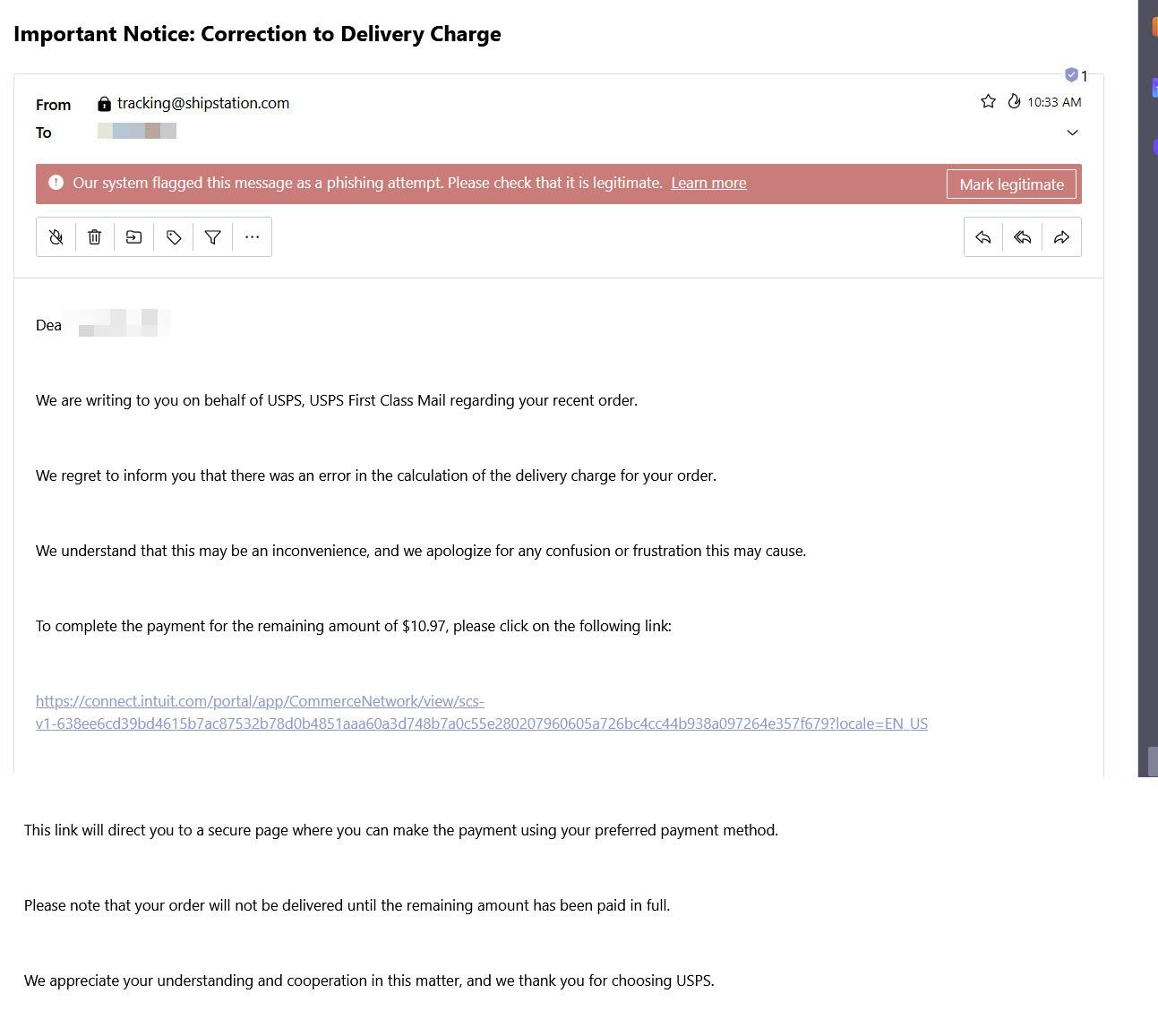Star this email message

[988, 101]
